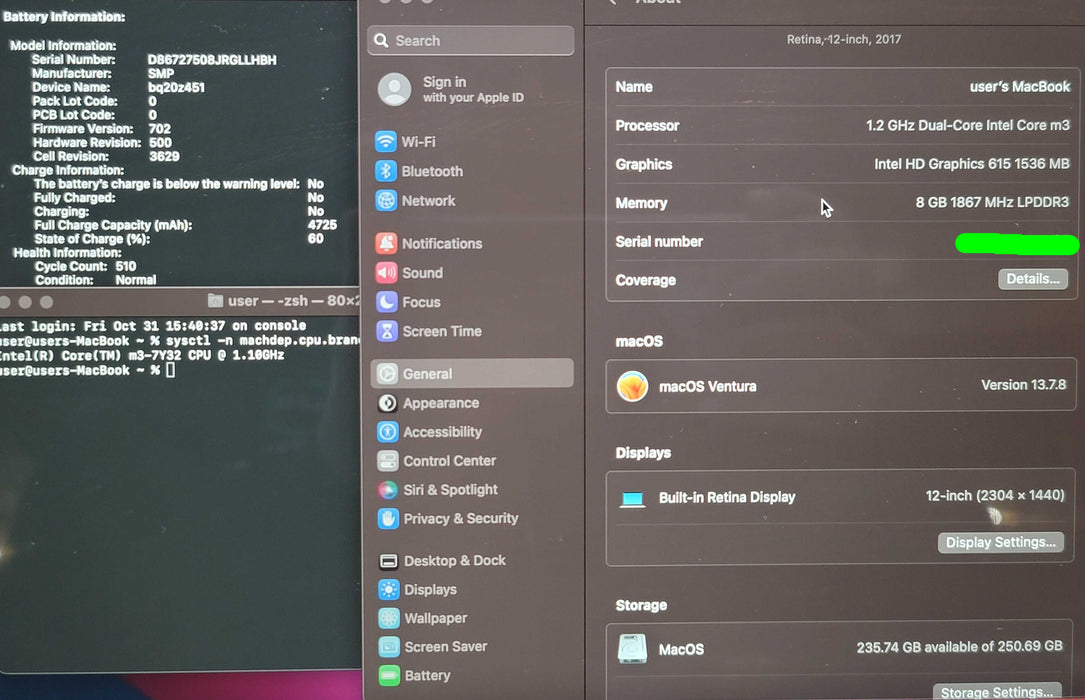Click the Device Name bq20z451 value
1085x700 pixels.
coord(176,88)
